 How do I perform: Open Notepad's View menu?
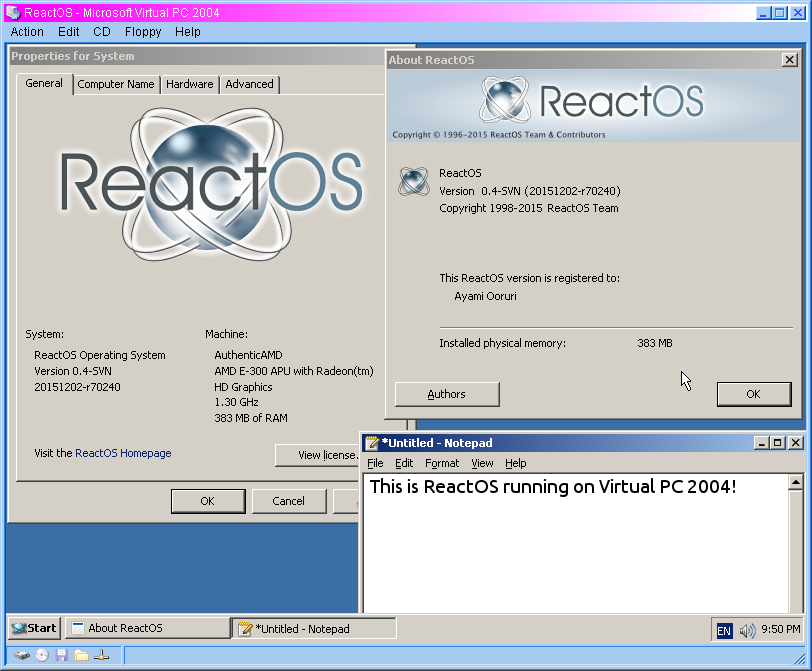(x=482, y=463)
